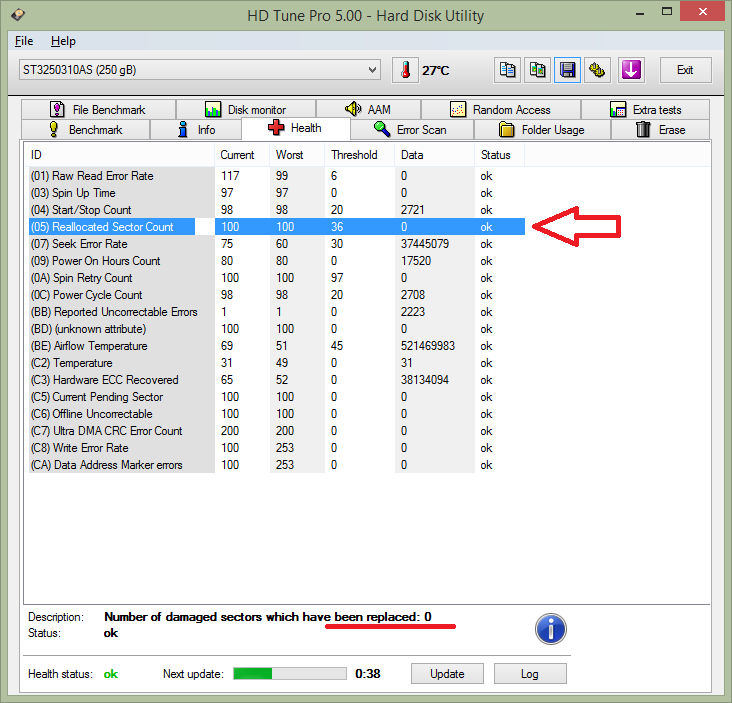Click the 0:38 countdown timer text

tap(368, 674)
